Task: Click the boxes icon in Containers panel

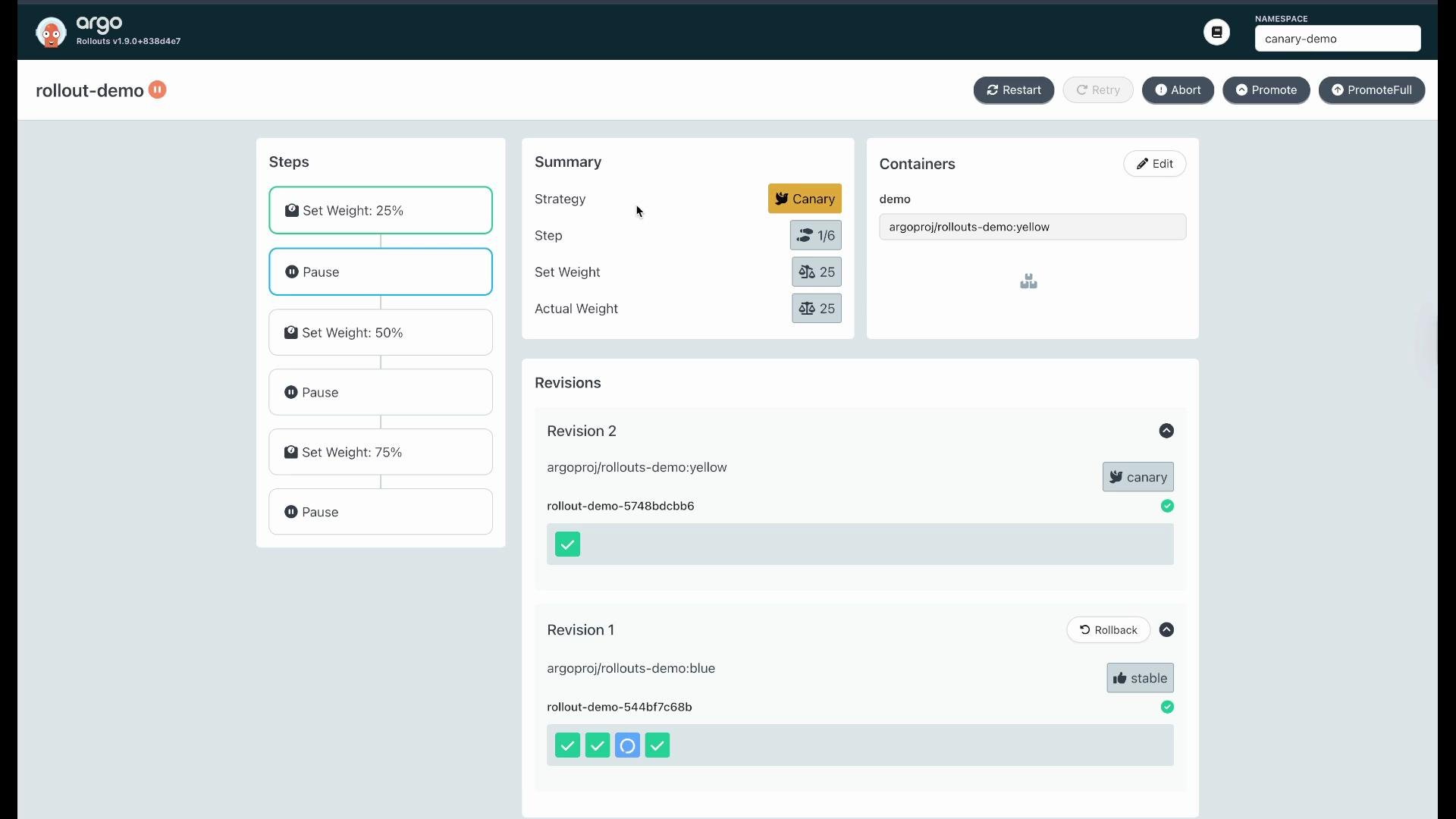Action: point(1028,281)
